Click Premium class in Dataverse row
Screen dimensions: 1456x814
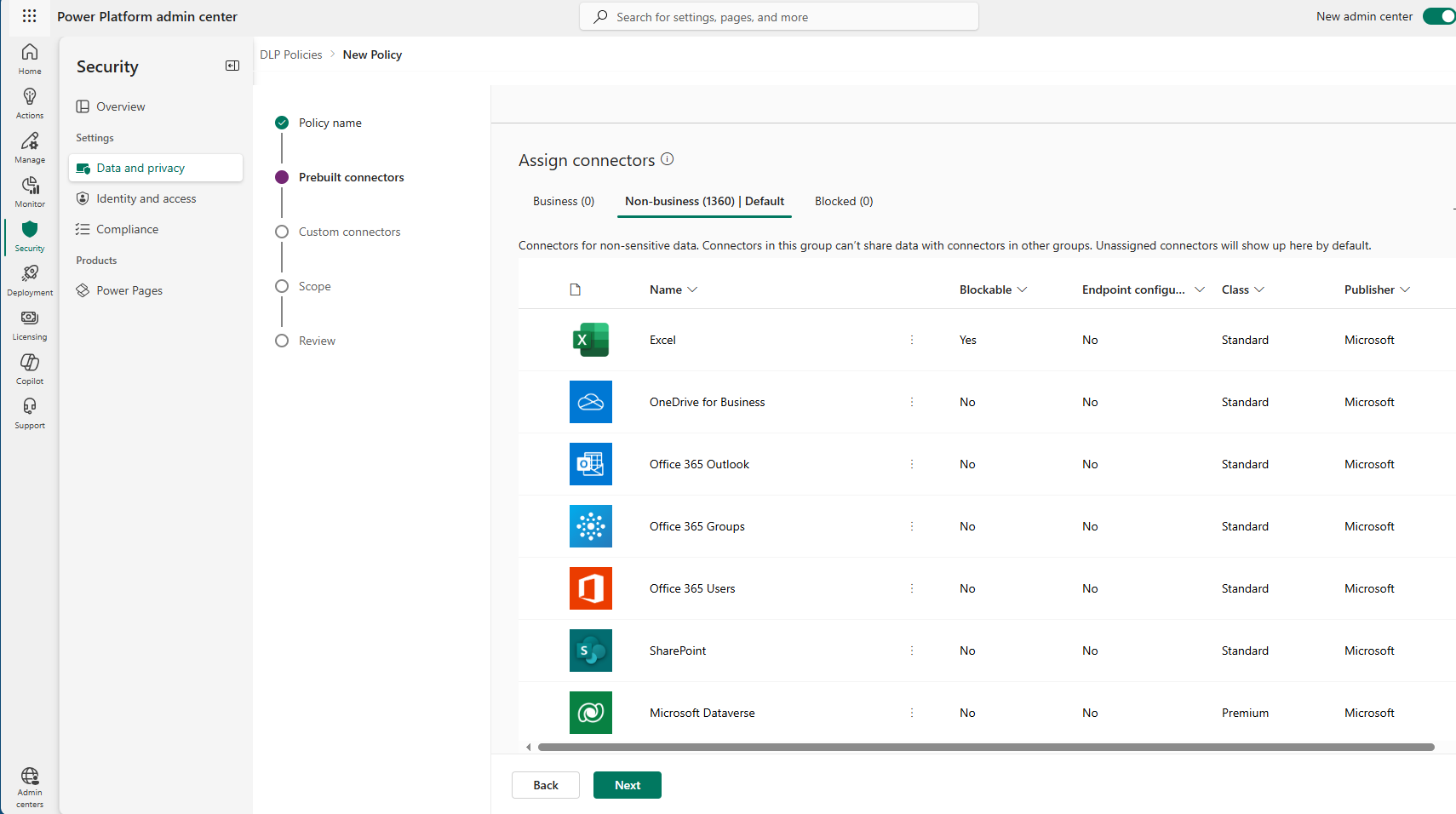pos(1245,713)
